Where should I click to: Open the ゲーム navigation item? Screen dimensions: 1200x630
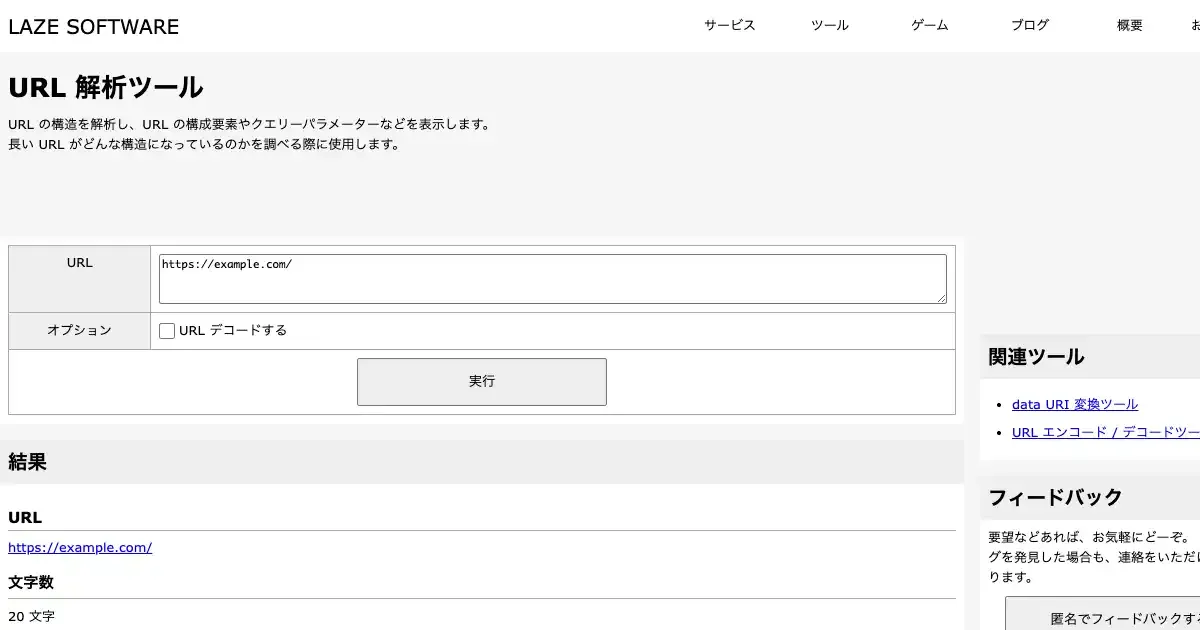click(929, 26)
